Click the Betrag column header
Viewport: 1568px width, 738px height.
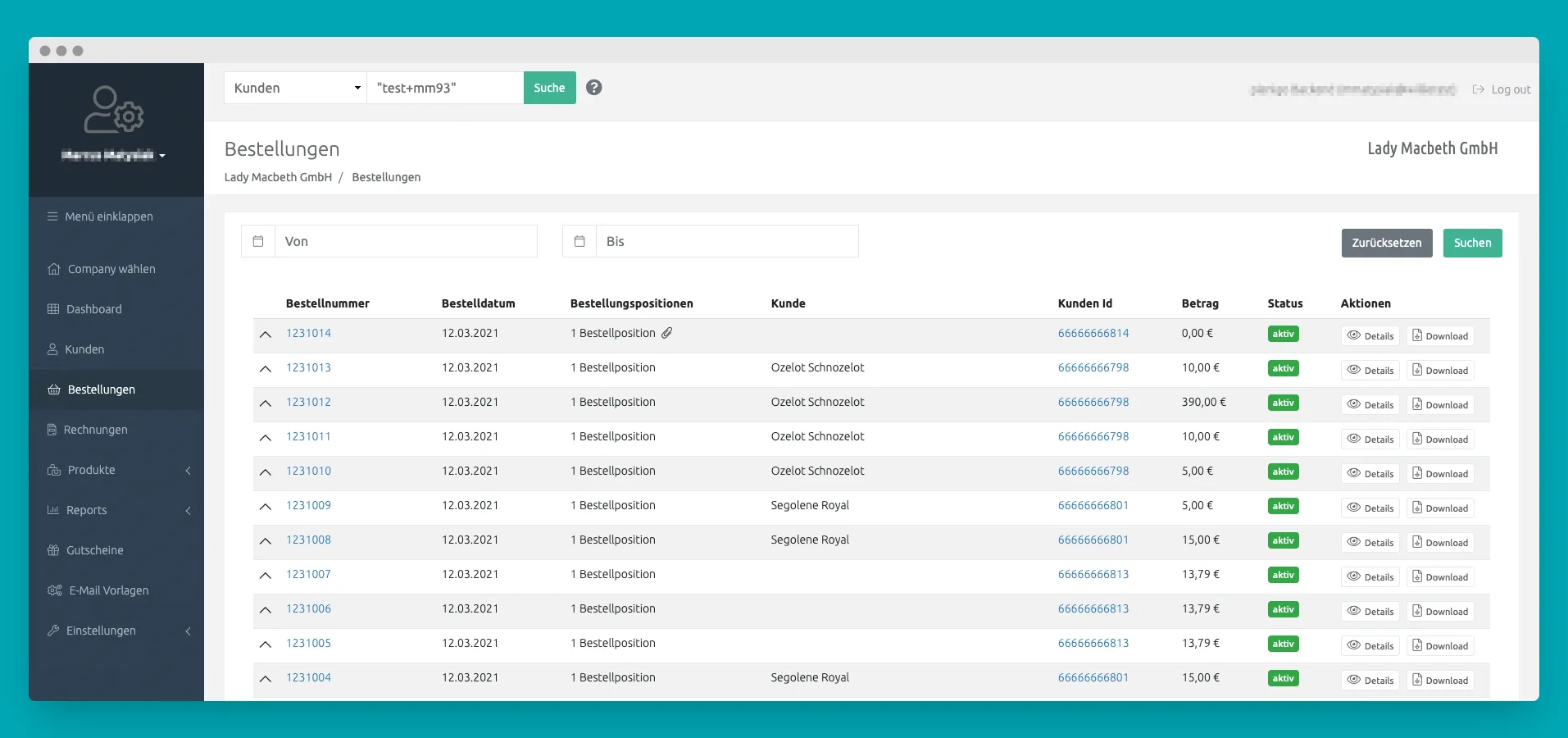click(1200, 303)
